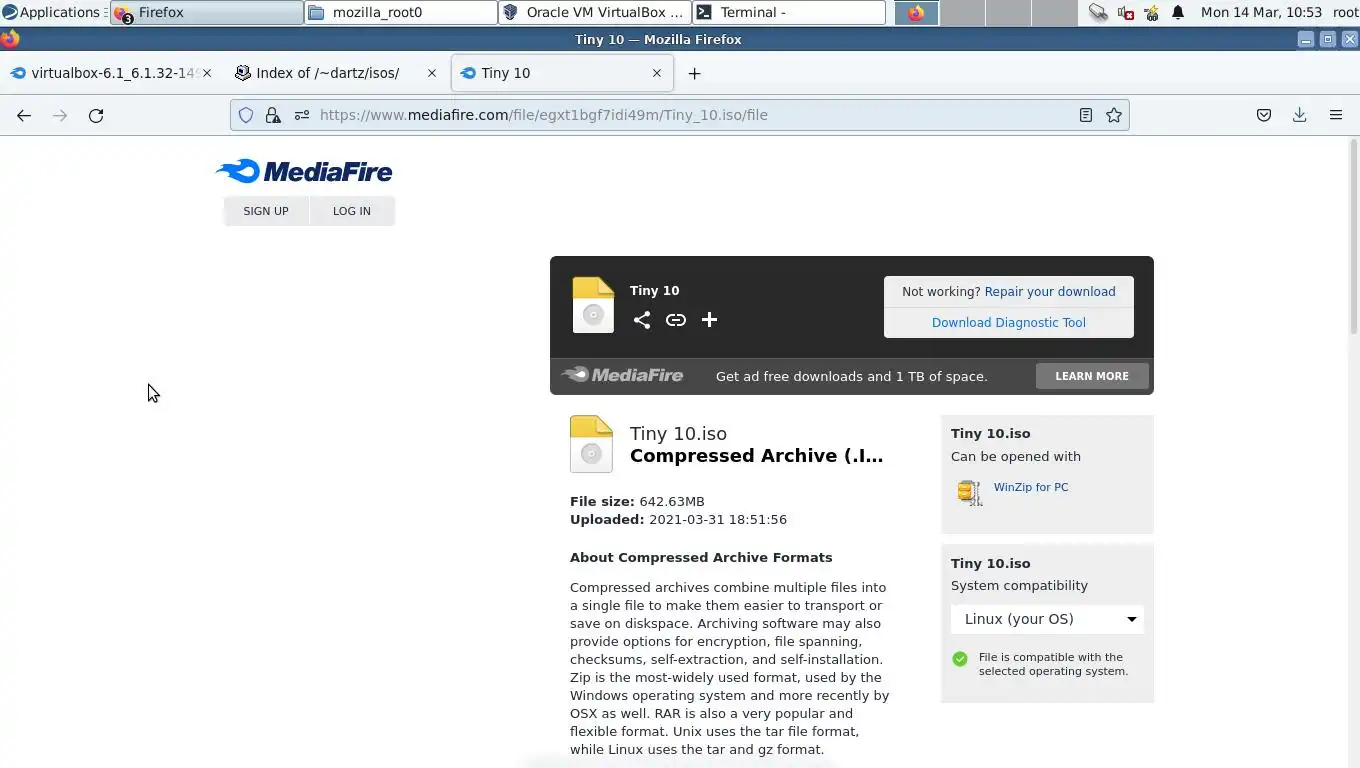Screen dimensions: 1360x768
Task: Copy link using the chain icon
Action: pyautogui.click(x=676, y=320)
